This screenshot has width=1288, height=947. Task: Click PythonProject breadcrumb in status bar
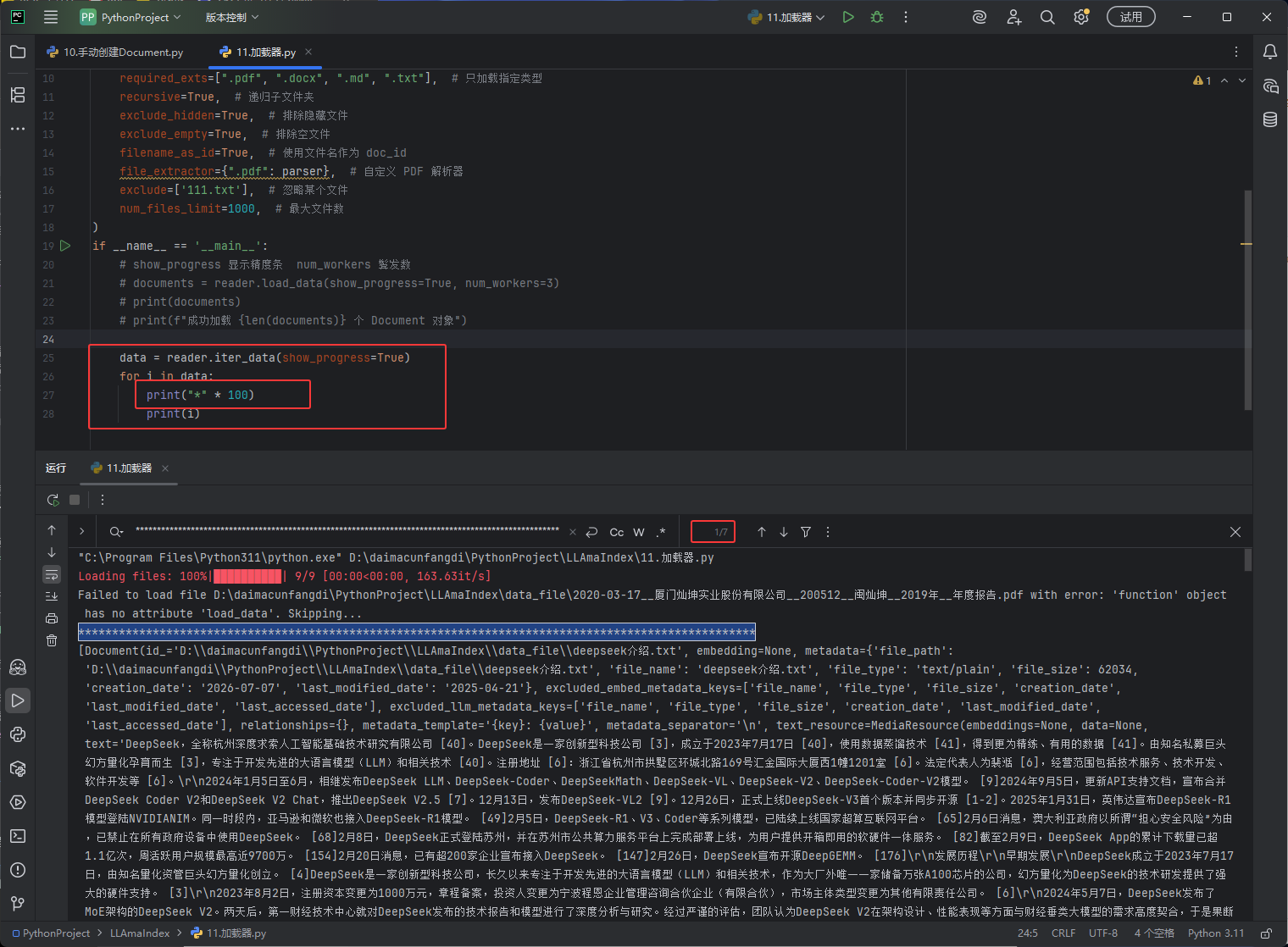(x=51, y=933)
